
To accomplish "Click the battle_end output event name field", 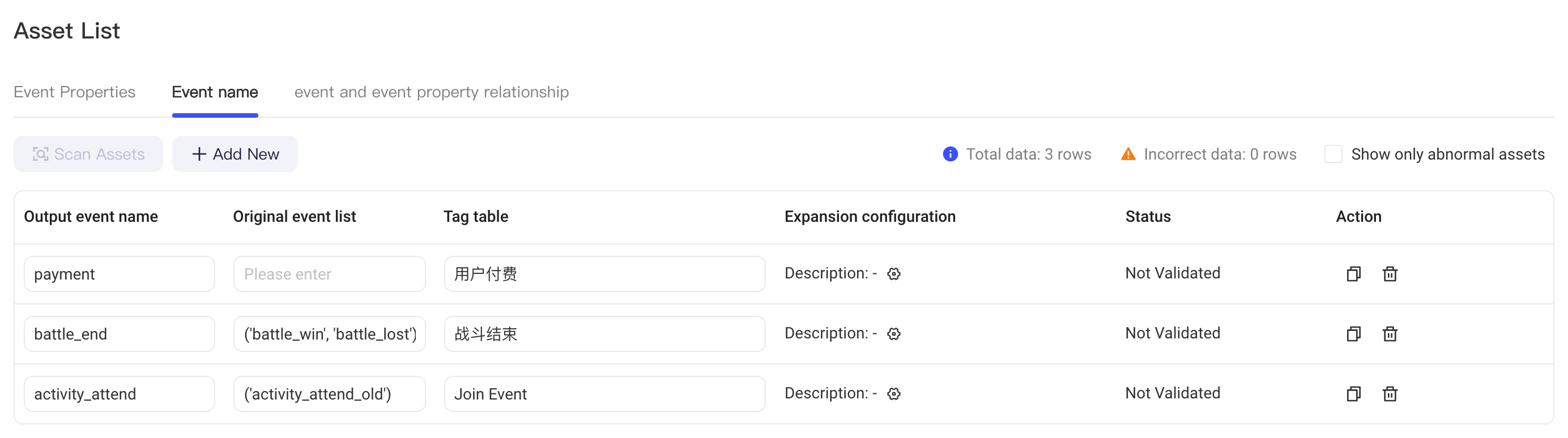I will click(120, 333).
